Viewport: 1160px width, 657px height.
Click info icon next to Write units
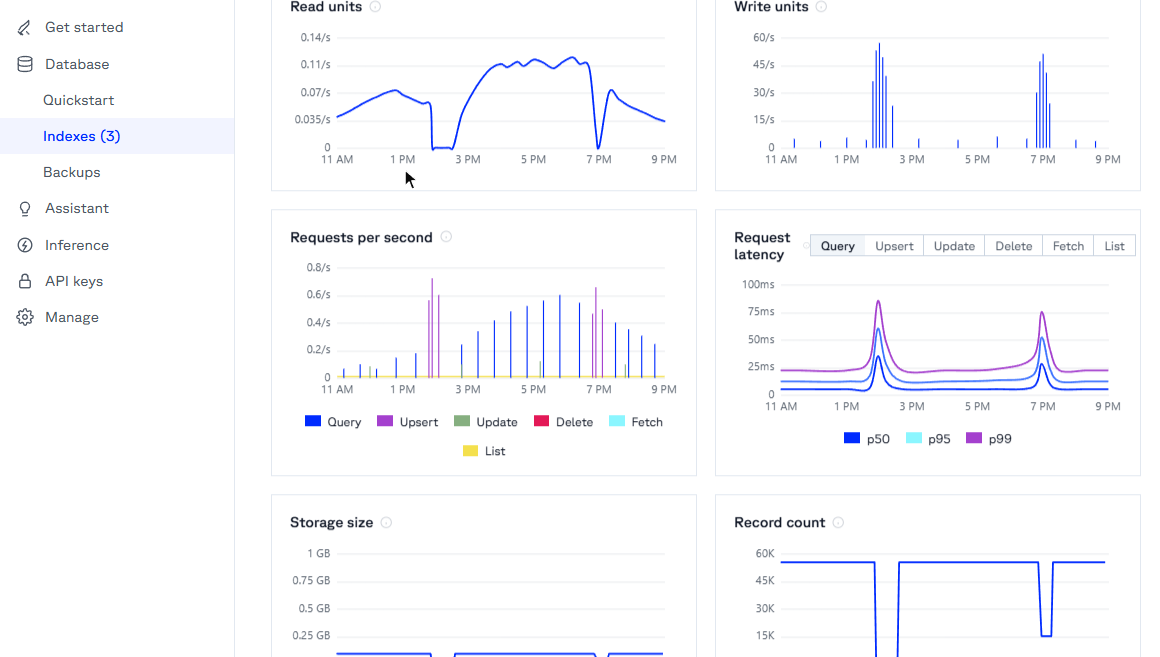821,7
